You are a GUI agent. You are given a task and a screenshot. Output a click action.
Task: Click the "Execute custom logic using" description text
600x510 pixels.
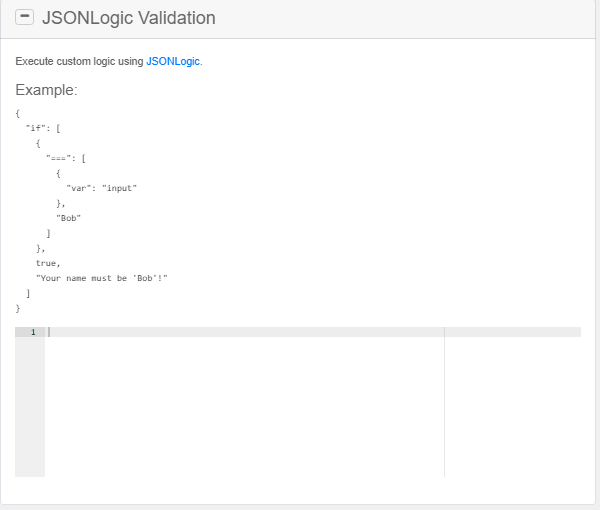(x=80, y=61)
